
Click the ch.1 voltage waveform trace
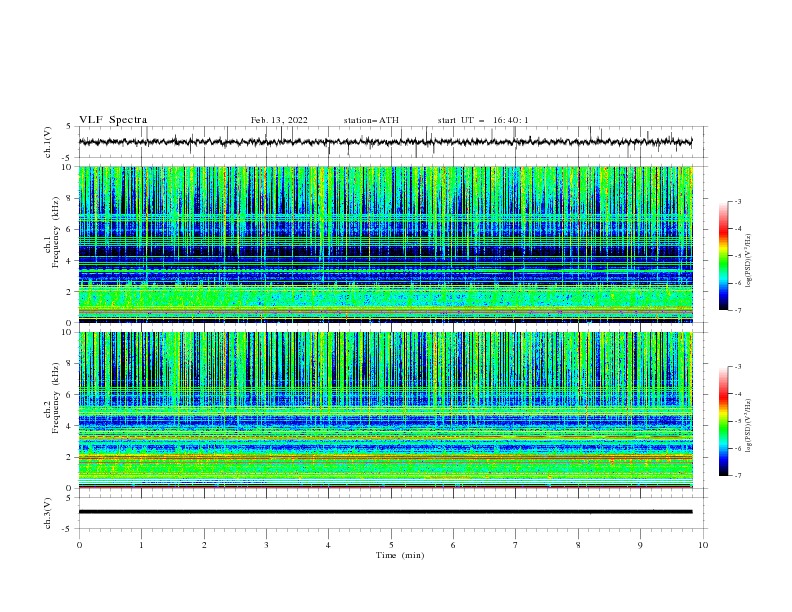(385, 142)
